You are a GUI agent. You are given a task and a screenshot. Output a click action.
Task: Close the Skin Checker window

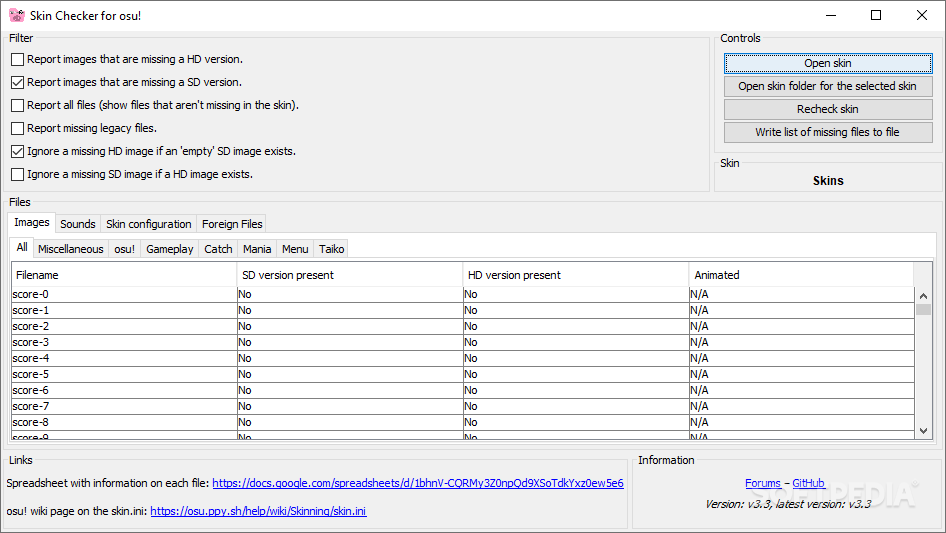tap(922, 15)
